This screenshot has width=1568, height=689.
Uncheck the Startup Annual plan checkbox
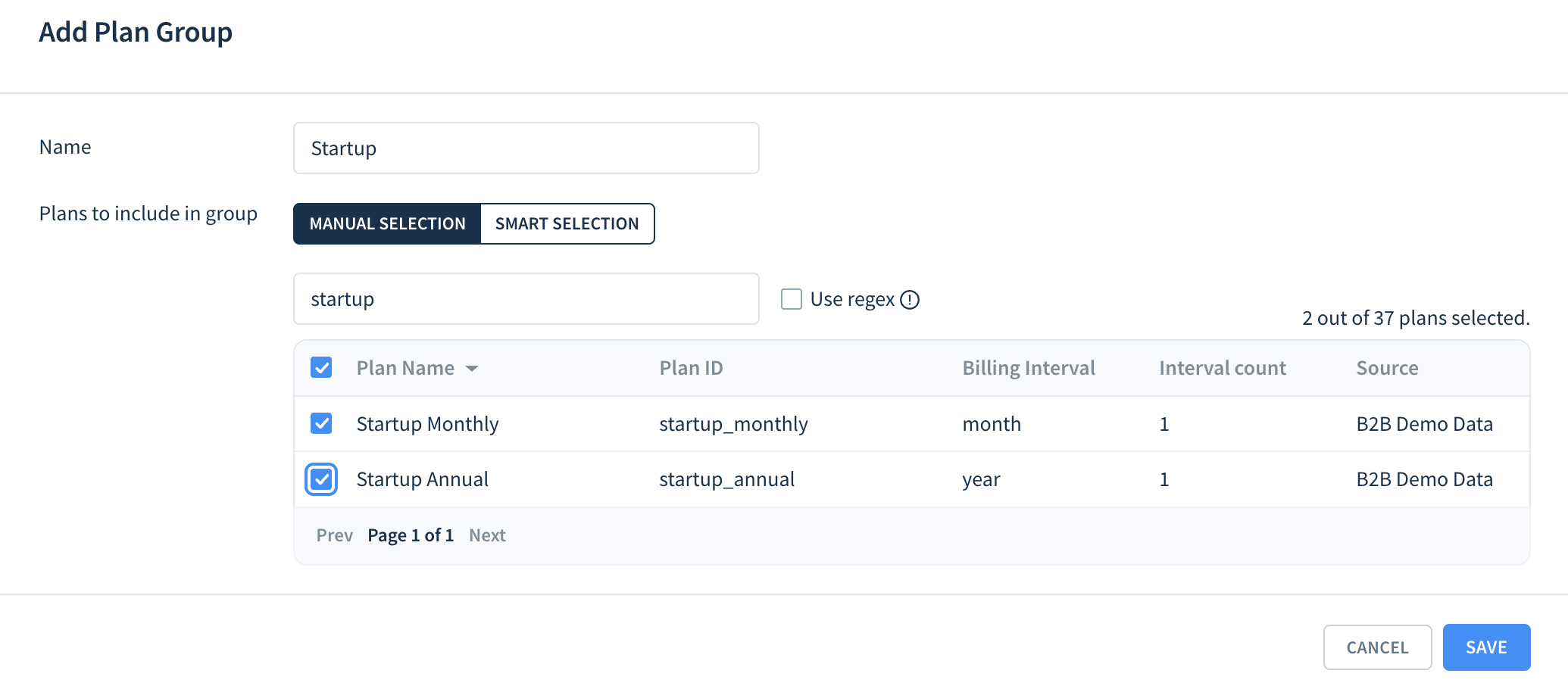pyautogui.click(x=321, y=479)
